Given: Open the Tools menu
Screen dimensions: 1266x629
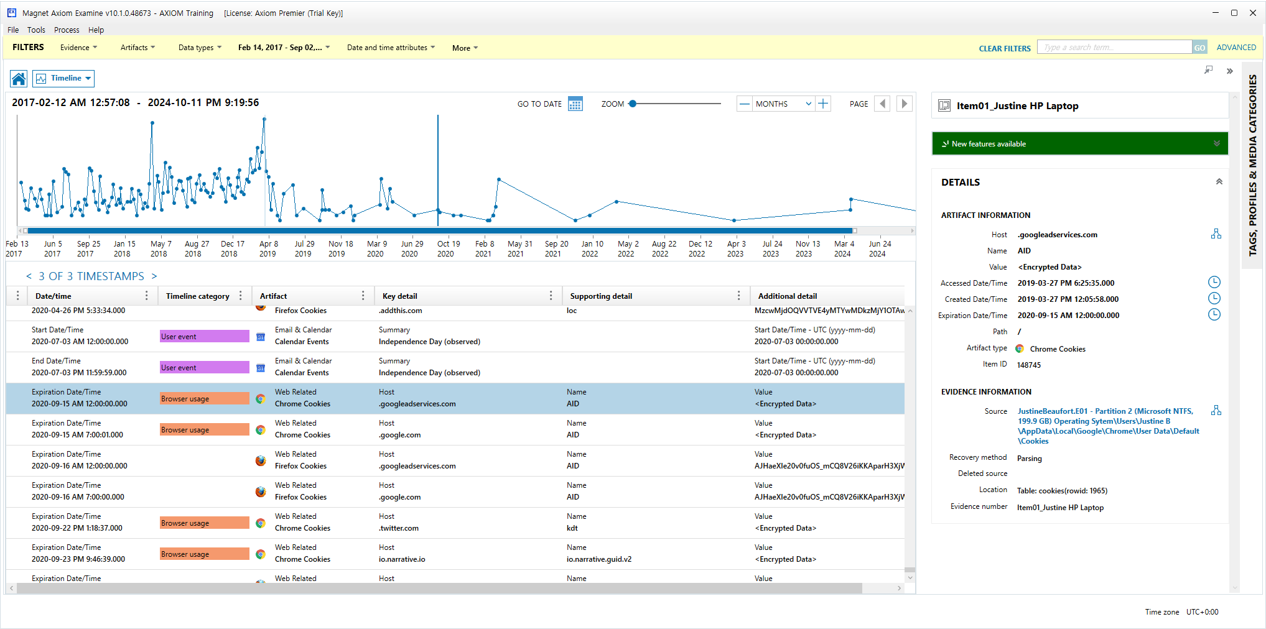Looking at the screenshot, I should (36, 30).
